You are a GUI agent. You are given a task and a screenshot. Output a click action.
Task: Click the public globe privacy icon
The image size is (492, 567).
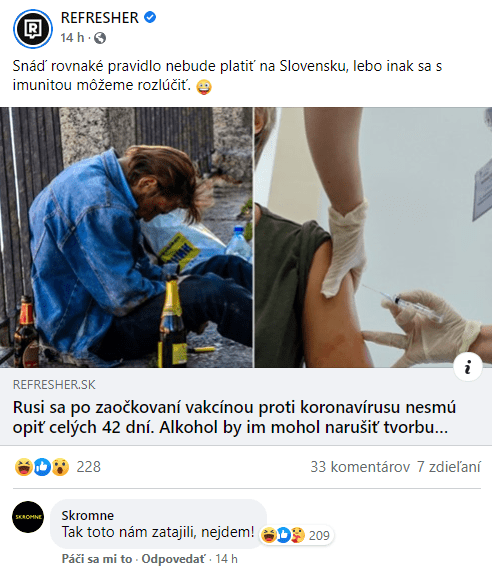pyautogui.click(x=100, y=38)
